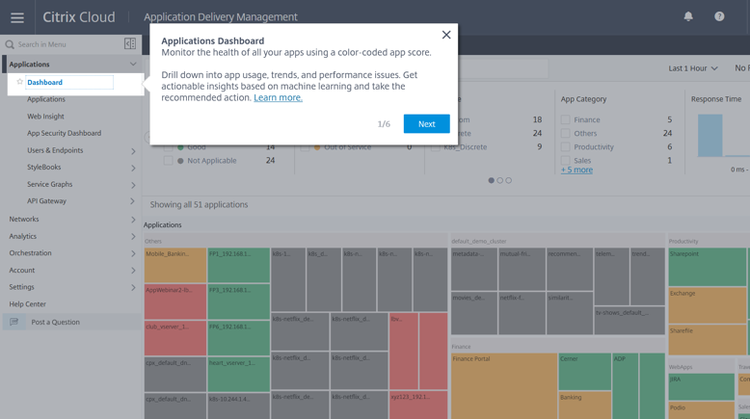750x419 pixels.
Task: Open the Learn more link
Action: point(278,98)
